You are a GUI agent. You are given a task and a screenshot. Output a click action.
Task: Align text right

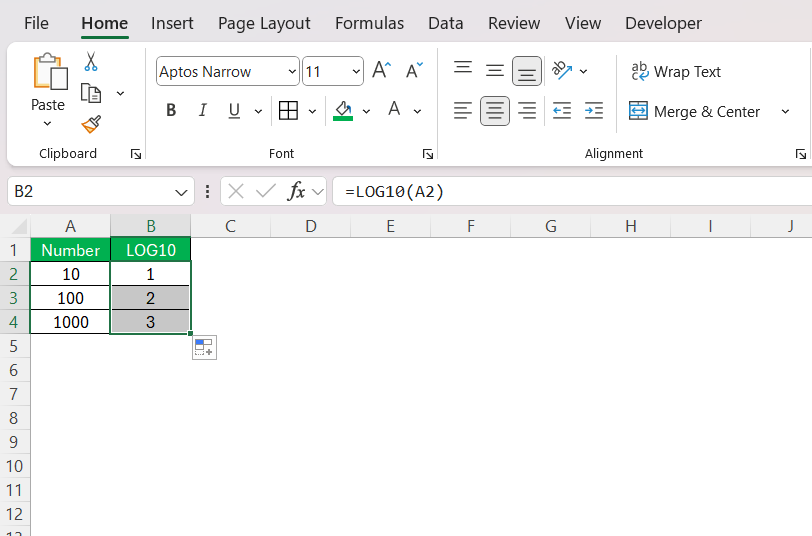527,111
